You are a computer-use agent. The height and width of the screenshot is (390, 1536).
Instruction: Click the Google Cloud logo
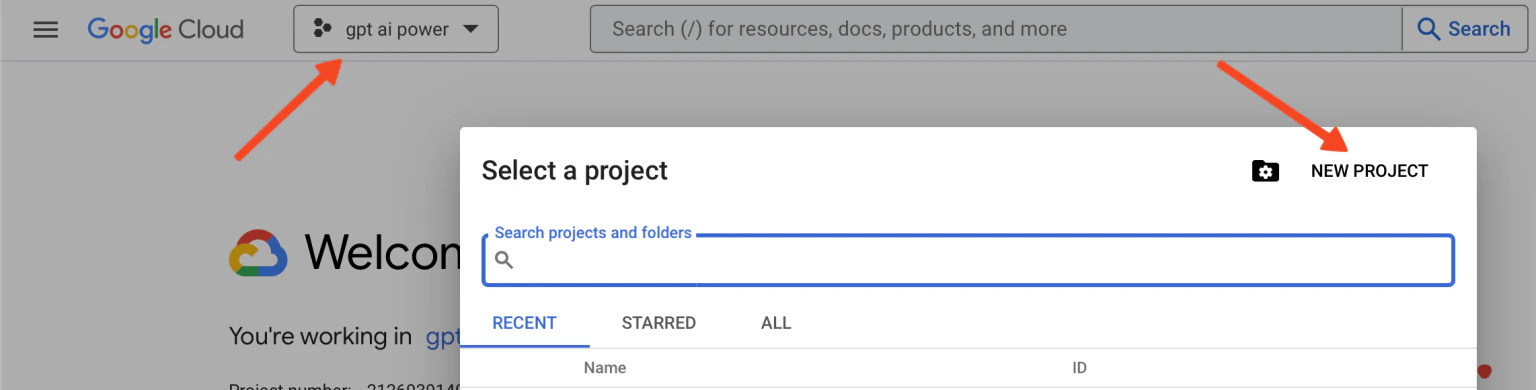click(x=166, y=30)
